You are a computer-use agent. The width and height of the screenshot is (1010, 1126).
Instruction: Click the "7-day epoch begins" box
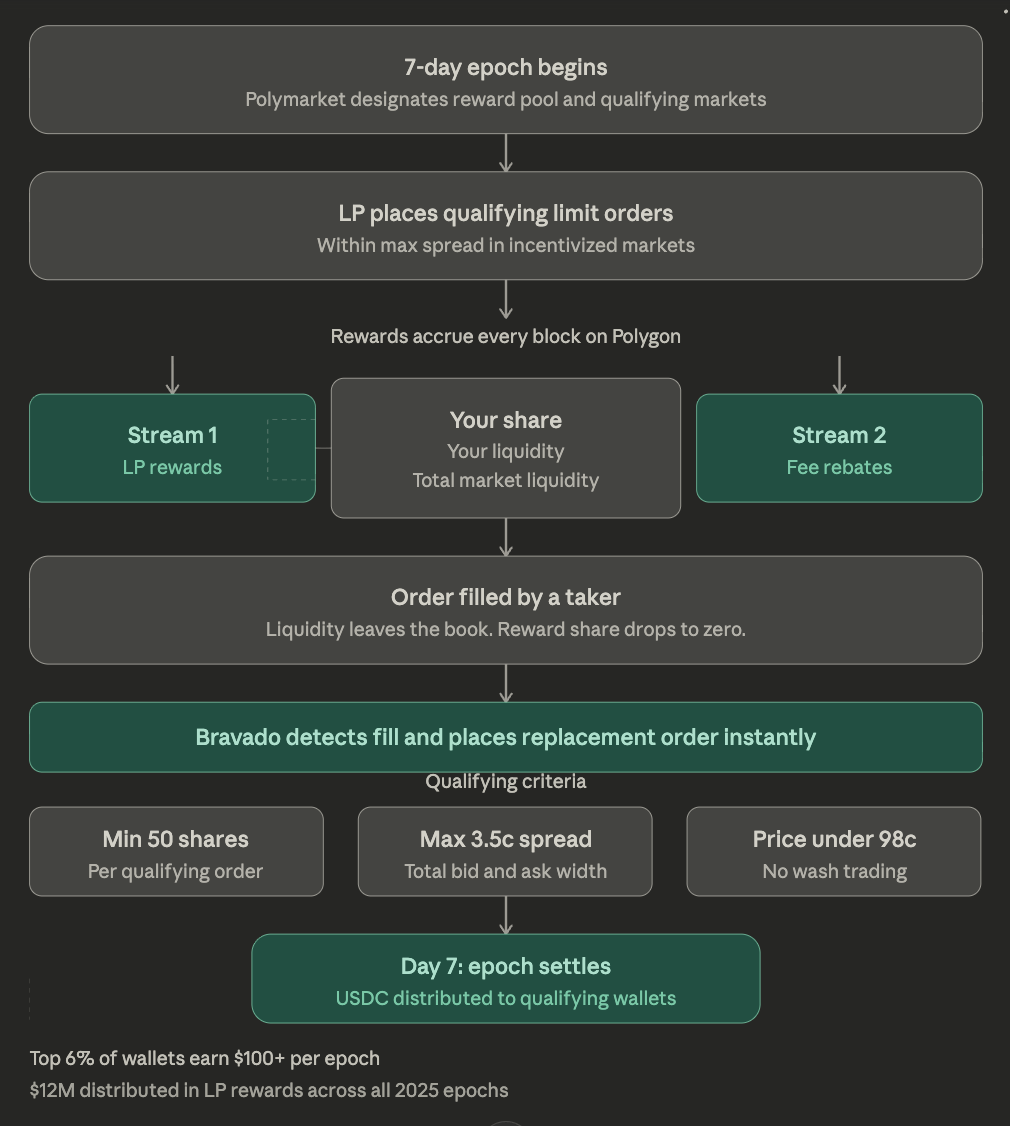click(505, 80)
